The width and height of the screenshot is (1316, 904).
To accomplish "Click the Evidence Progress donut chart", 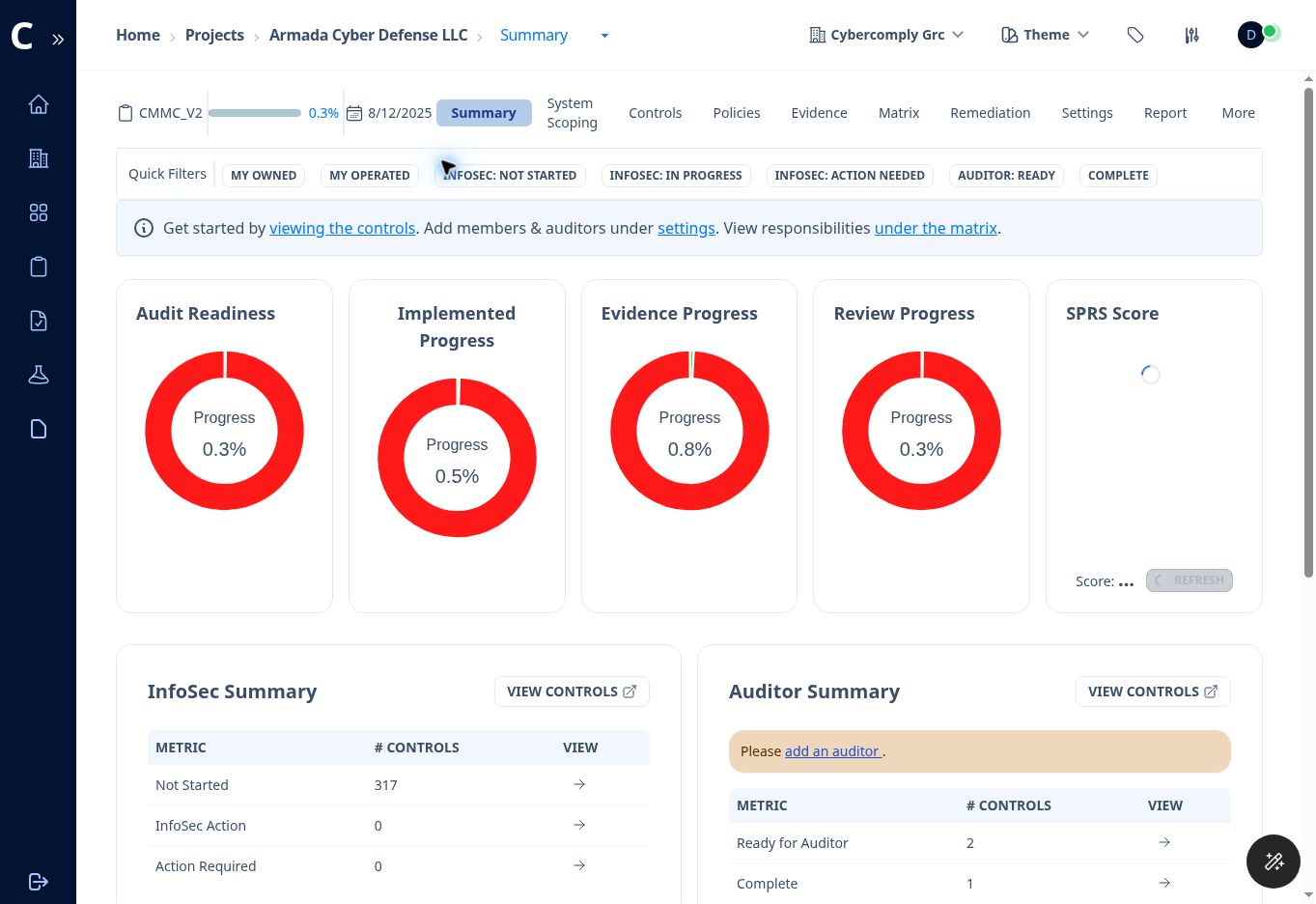I will (x=689, y=431).
